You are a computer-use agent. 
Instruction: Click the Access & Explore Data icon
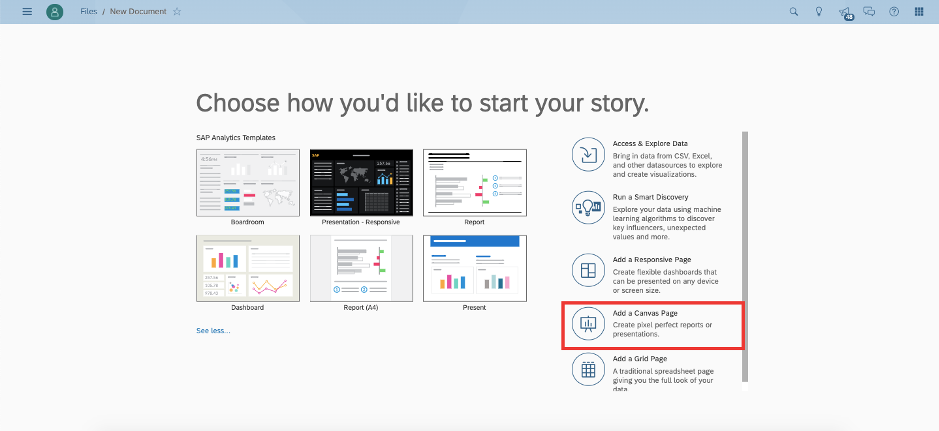coord(588,154)
